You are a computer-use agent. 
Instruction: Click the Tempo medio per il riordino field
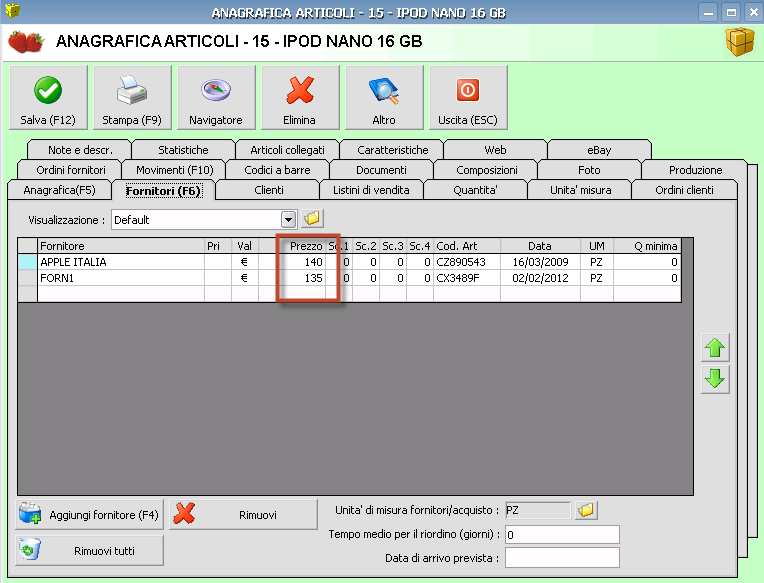coord(562,534)
